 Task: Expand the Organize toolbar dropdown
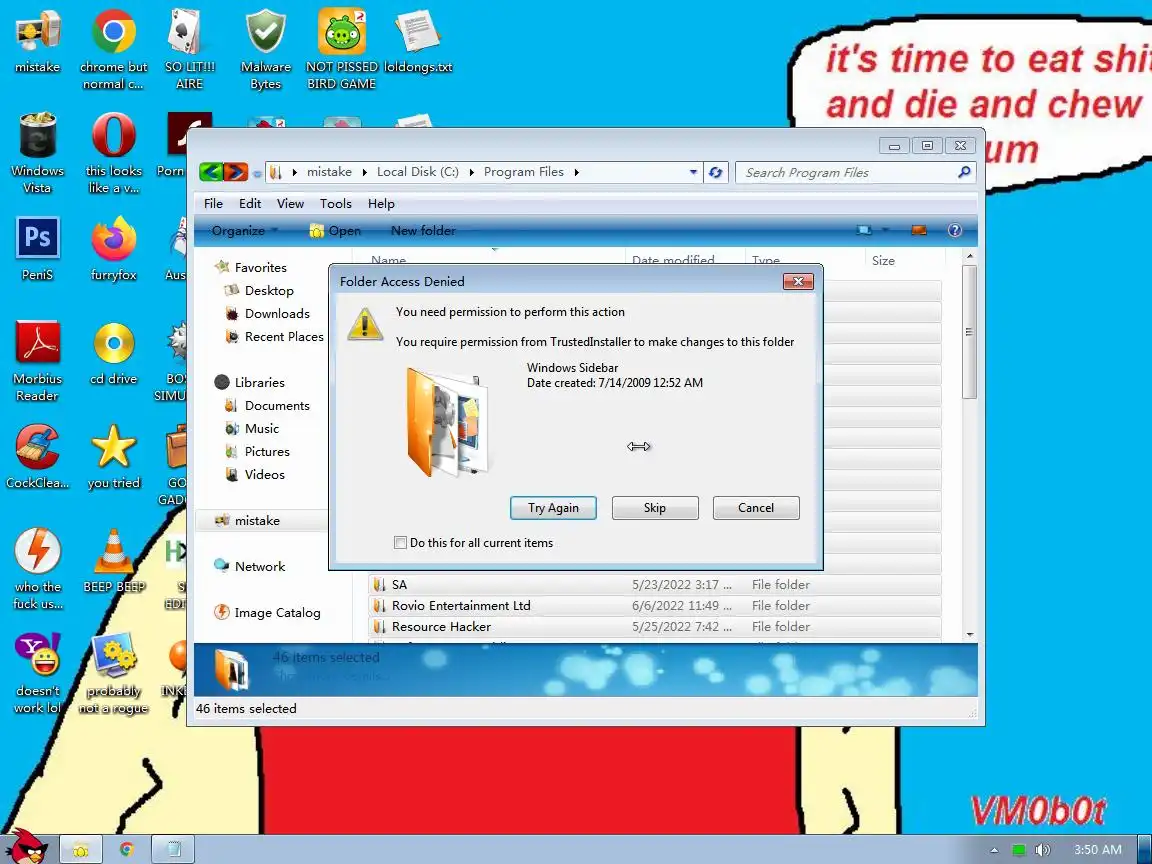click(245, 231)
